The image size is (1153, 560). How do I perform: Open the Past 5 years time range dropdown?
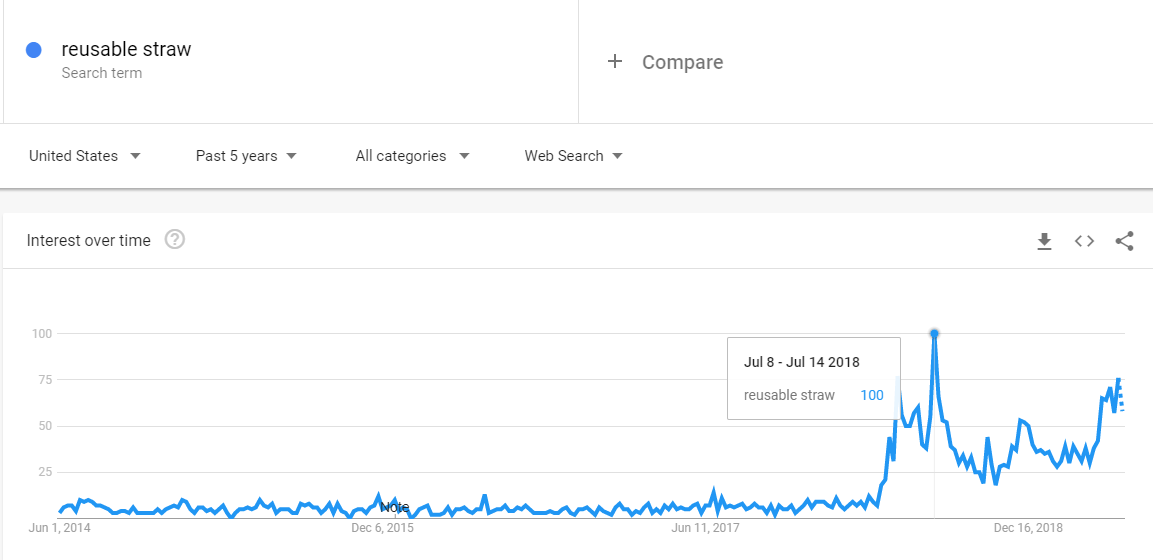point(246,156)
